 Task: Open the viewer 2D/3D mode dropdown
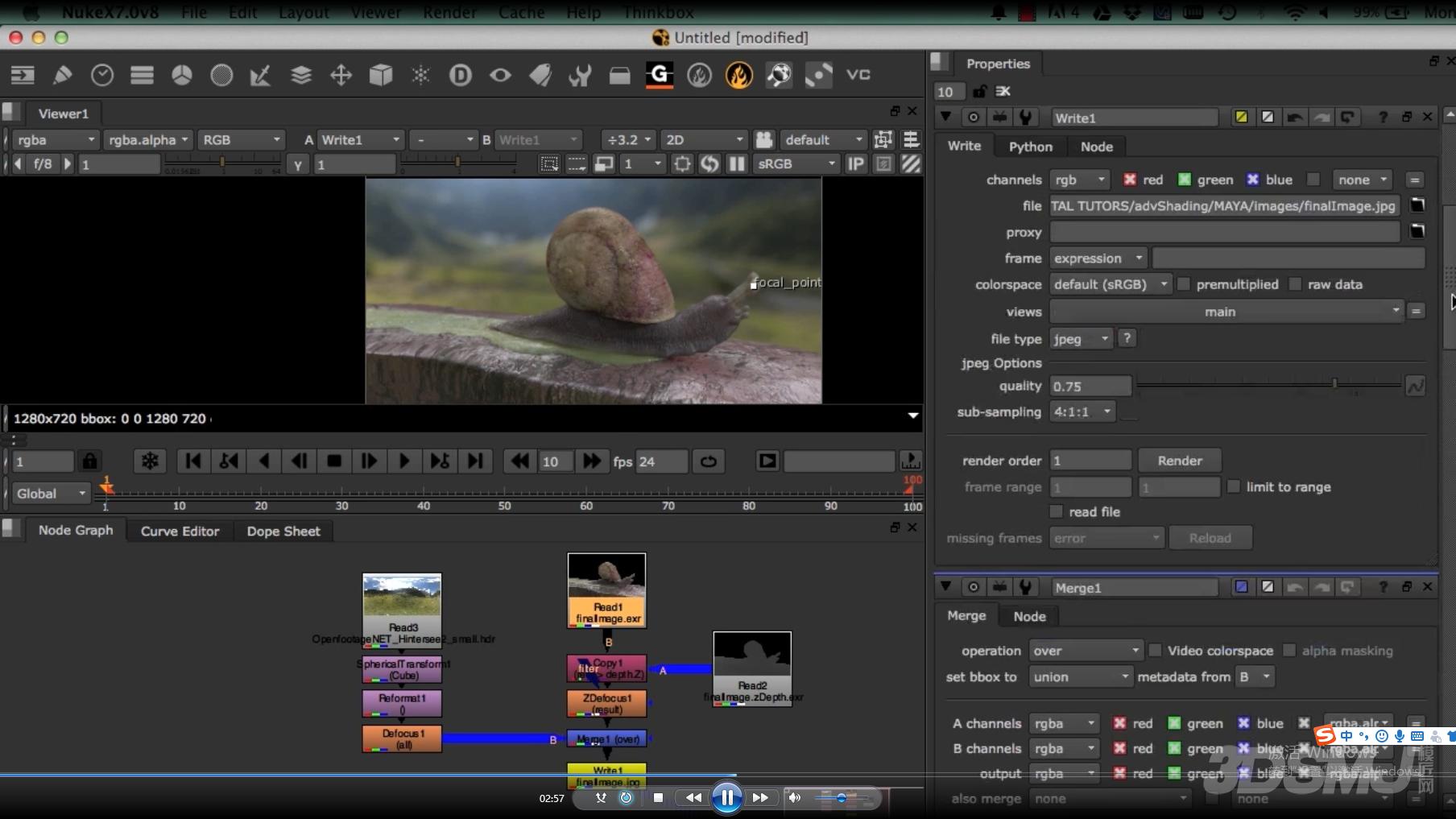click(x=703, y=139)
